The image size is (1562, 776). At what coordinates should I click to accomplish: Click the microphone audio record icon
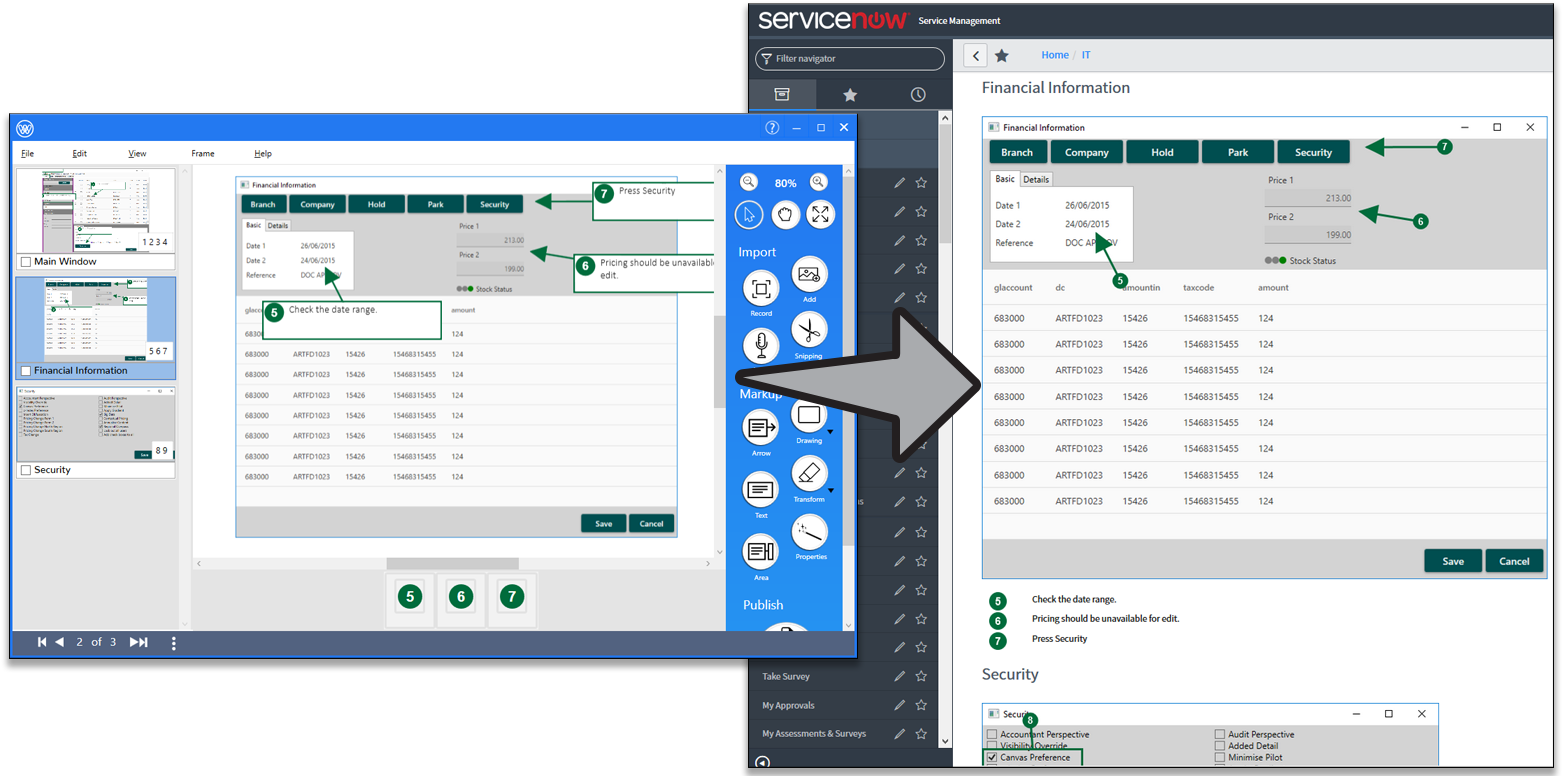pyautogui.click(x=761, y=345)
